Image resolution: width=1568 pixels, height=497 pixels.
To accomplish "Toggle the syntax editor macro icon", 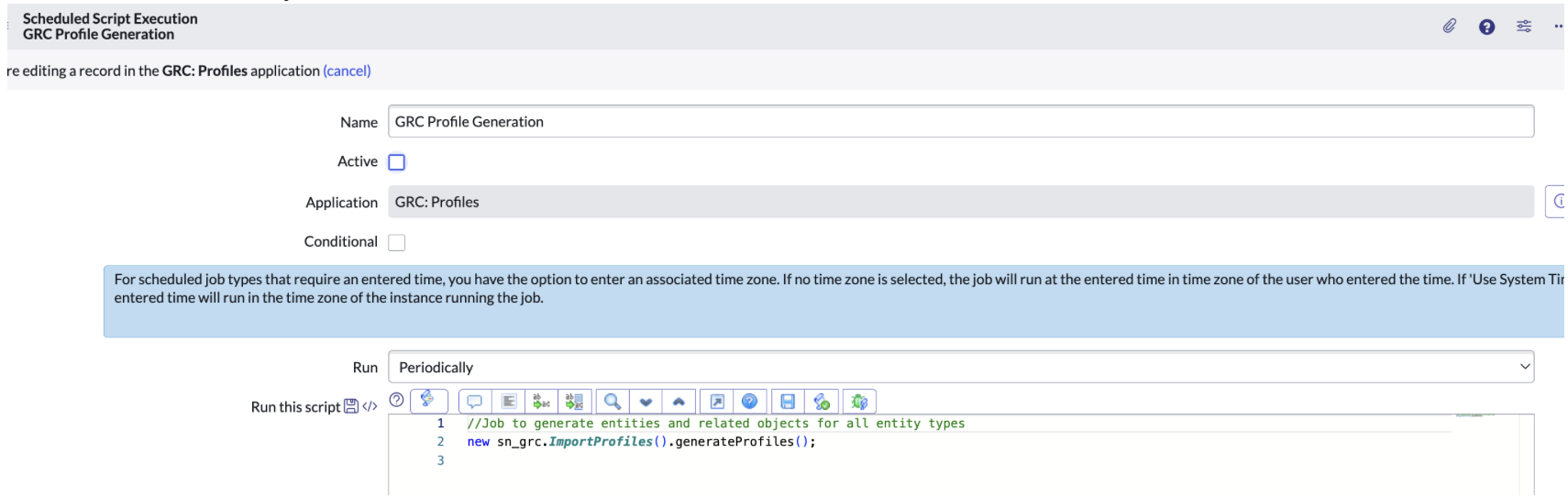I will (x=428, y=401).
